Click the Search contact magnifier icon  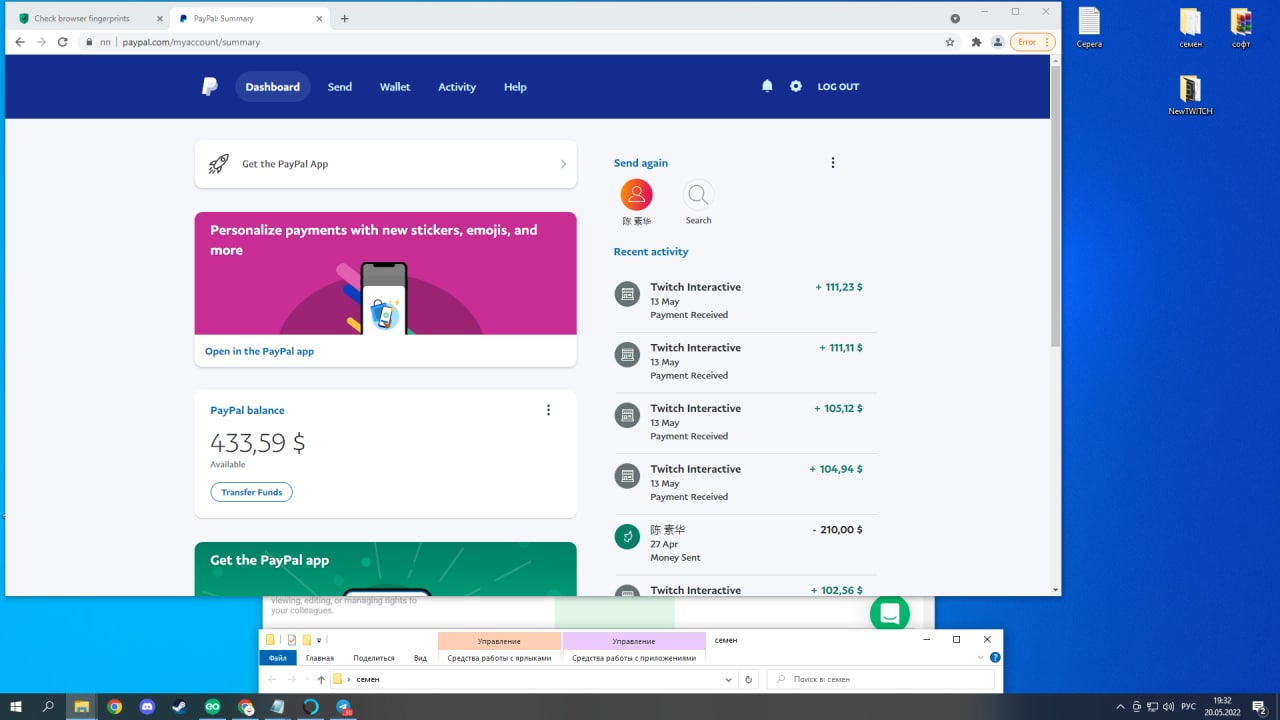point(698,195)
